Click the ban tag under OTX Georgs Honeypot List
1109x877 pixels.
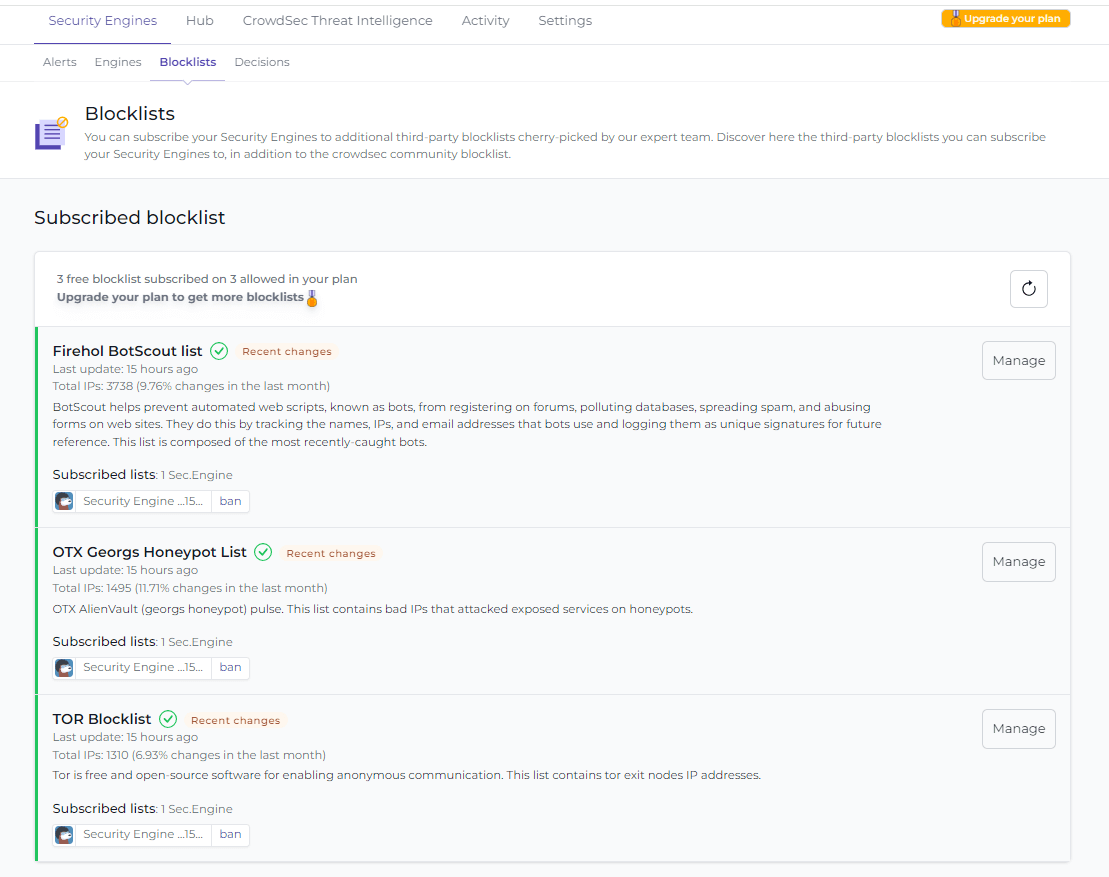click(230, 667)
